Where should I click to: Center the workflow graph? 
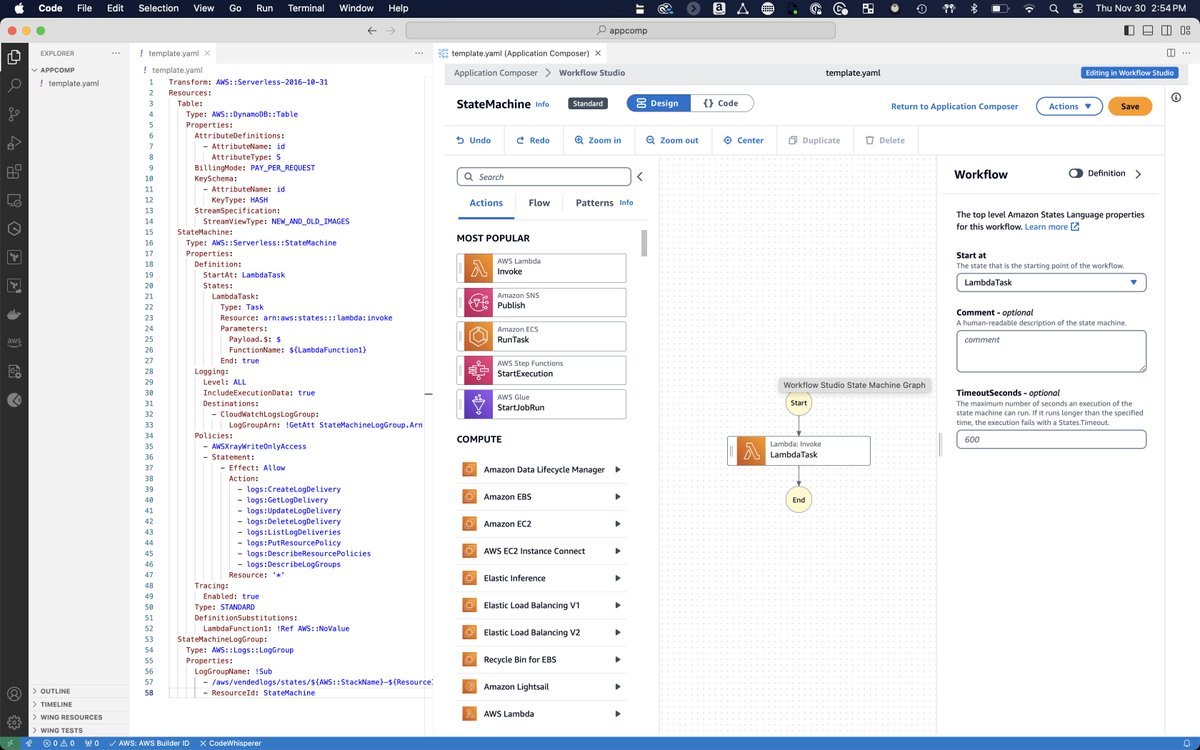pyautogui.click(x=743, y=140)
